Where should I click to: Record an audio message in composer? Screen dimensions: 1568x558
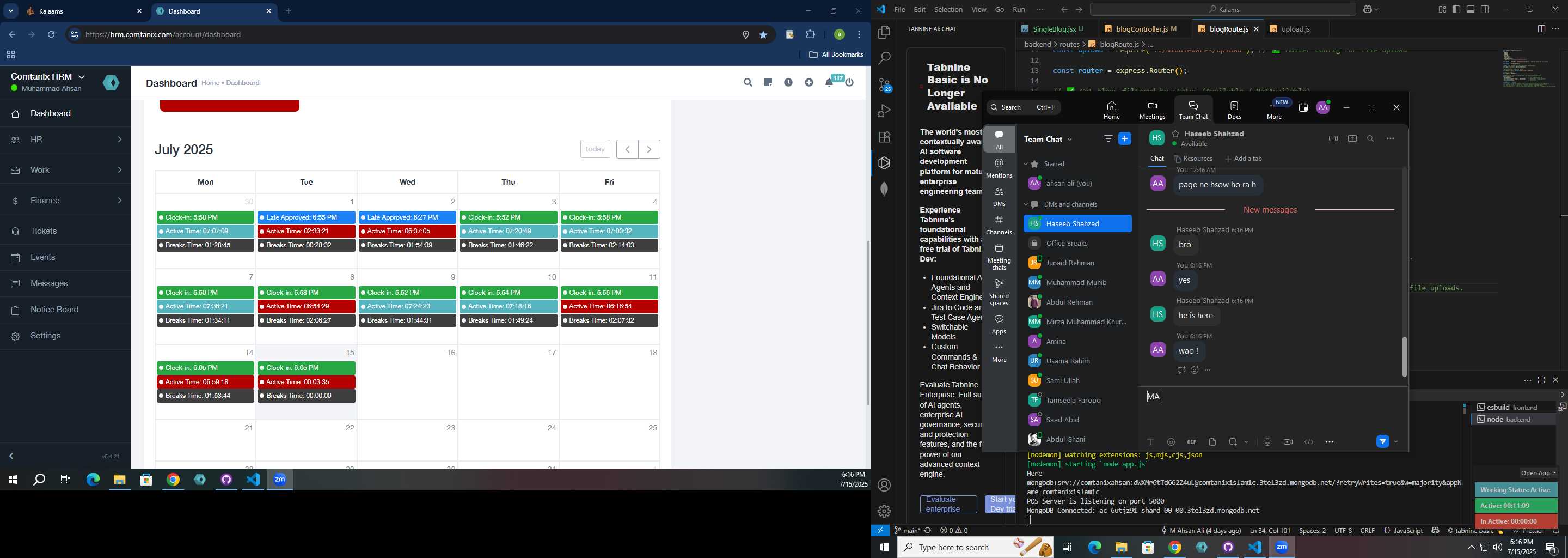[x=1267, y=442]
